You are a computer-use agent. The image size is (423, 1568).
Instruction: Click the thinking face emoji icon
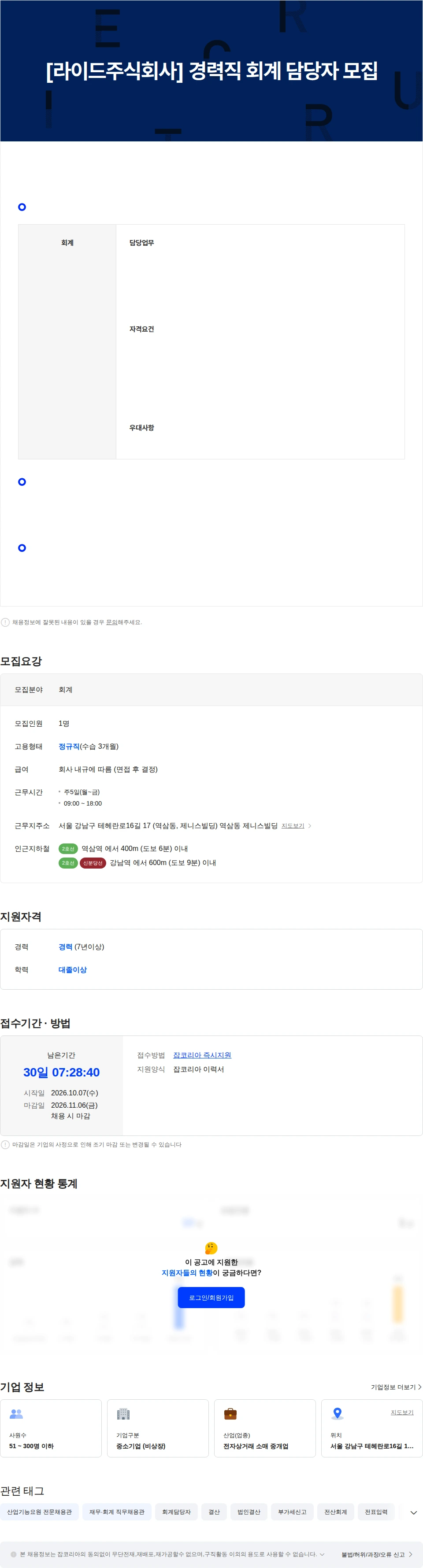click(x=211, y=1248)
